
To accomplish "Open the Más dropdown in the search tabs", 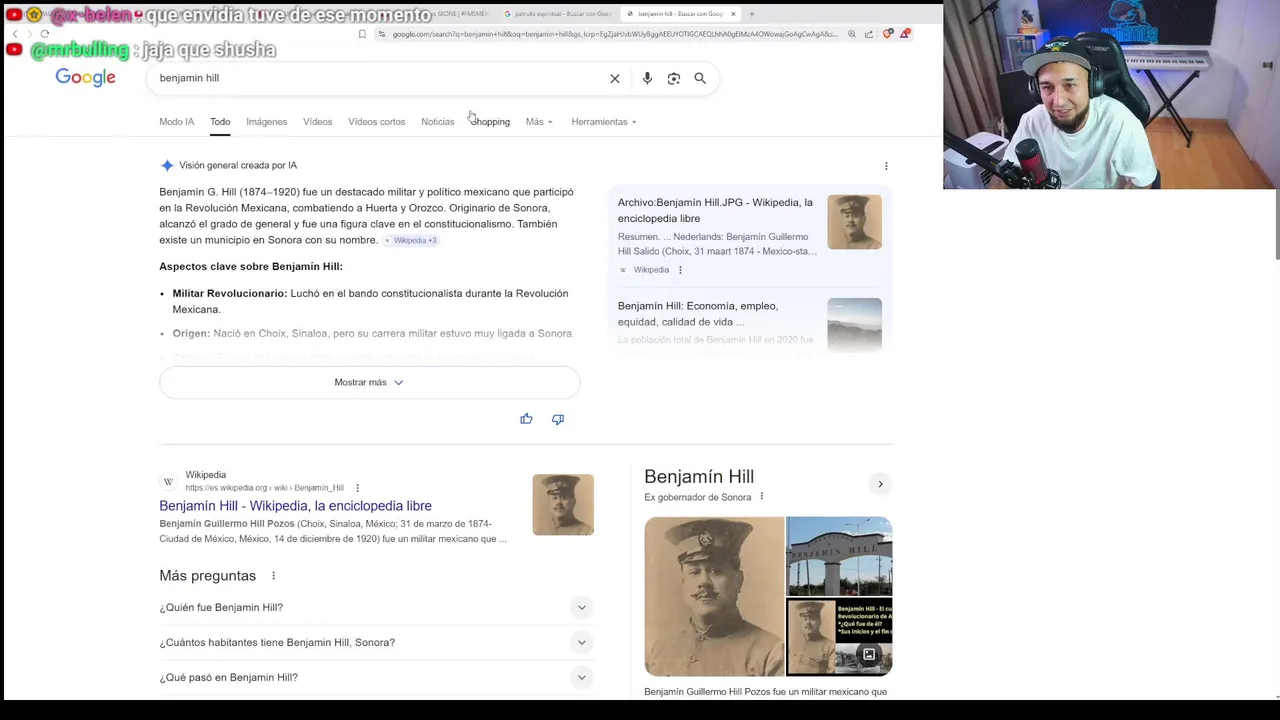I will click(x=539, y=122).
